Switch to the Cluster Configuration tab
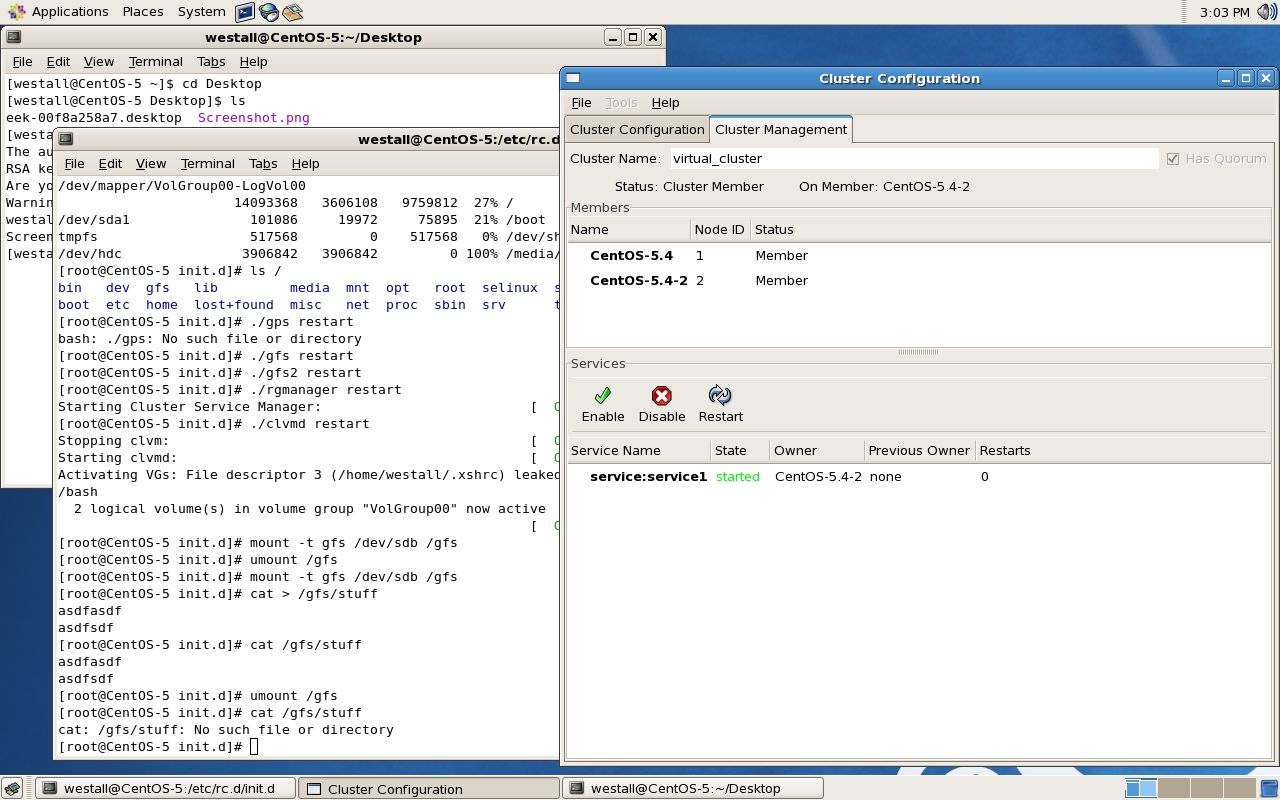1280x800 pixels. pos(637,129)
